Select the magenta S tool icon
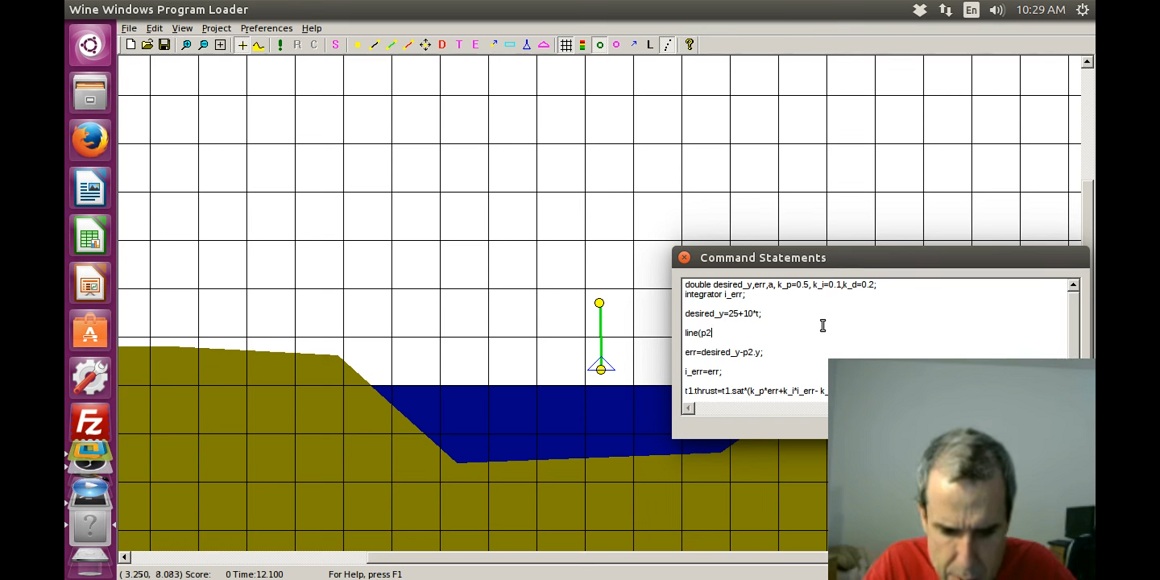The height and width of the screenshot is (580, 1160). tap(335, 45)
